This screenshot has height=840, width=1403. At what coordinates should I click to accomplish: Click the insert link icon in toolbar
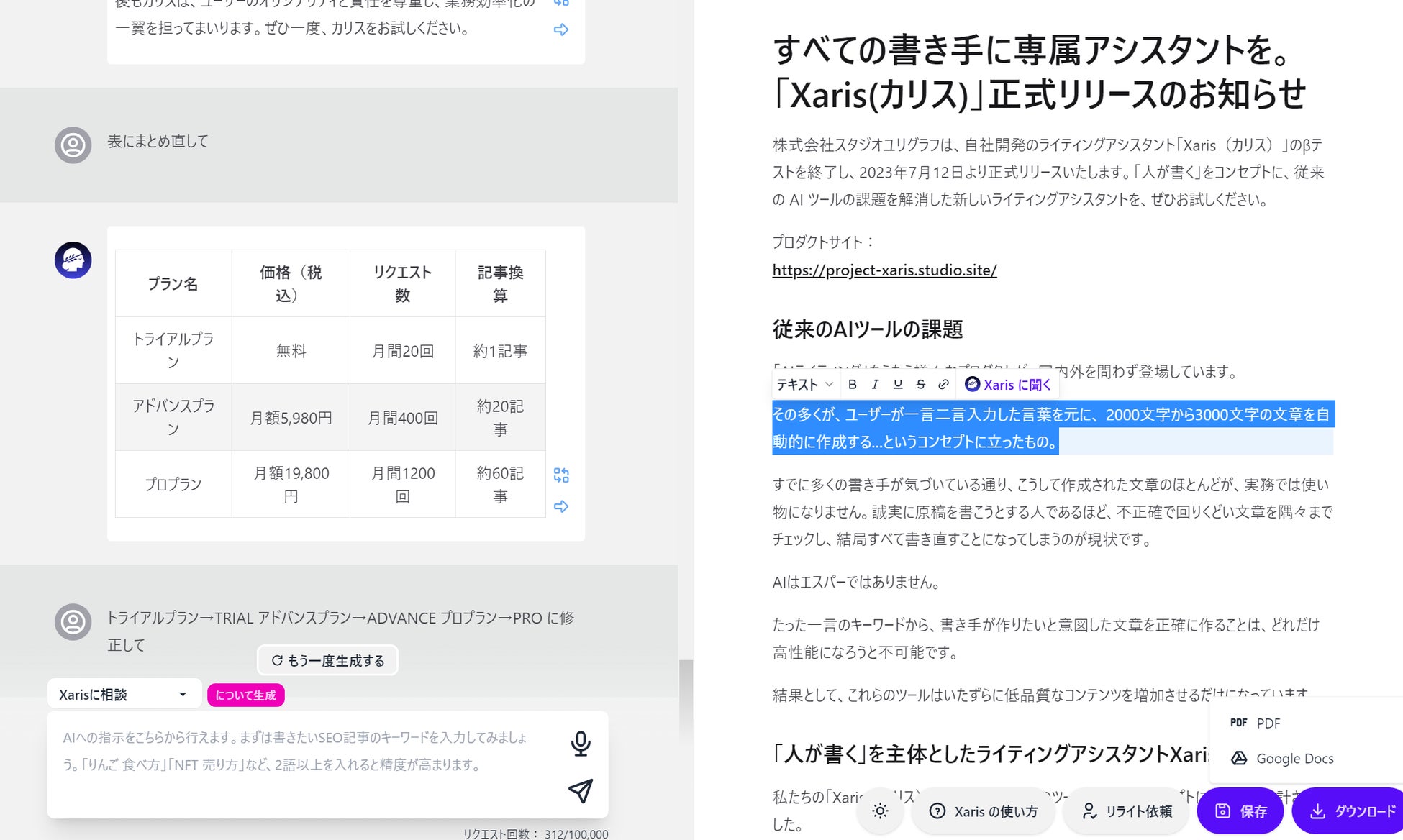[943, 385]
